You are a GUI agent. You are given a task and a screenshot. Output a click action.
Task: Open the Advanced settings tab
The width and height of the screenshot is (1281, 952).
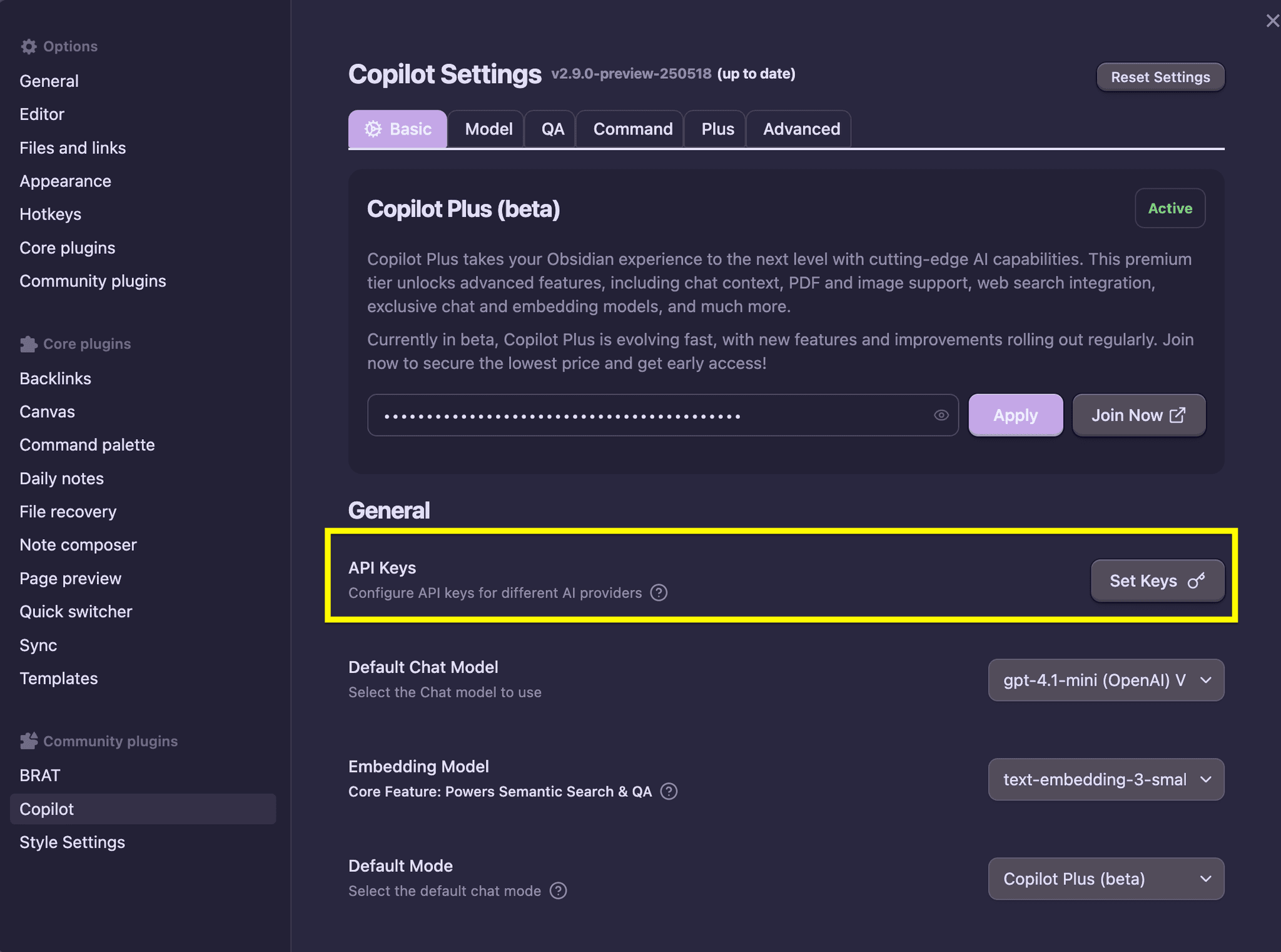click(801, 129)
